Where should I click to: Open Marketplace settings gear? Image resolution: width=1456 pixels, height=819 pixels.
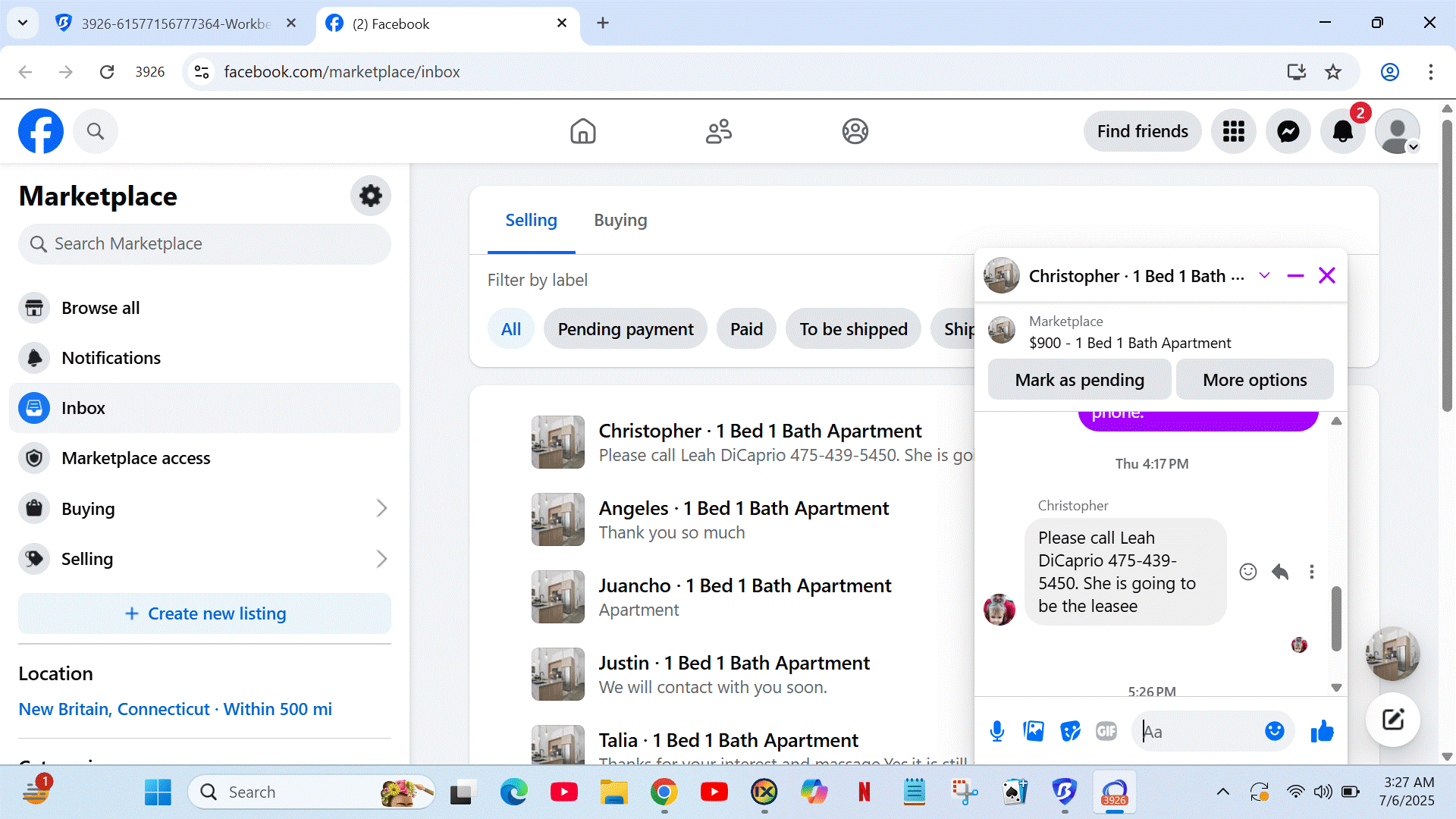coord(370,196)
